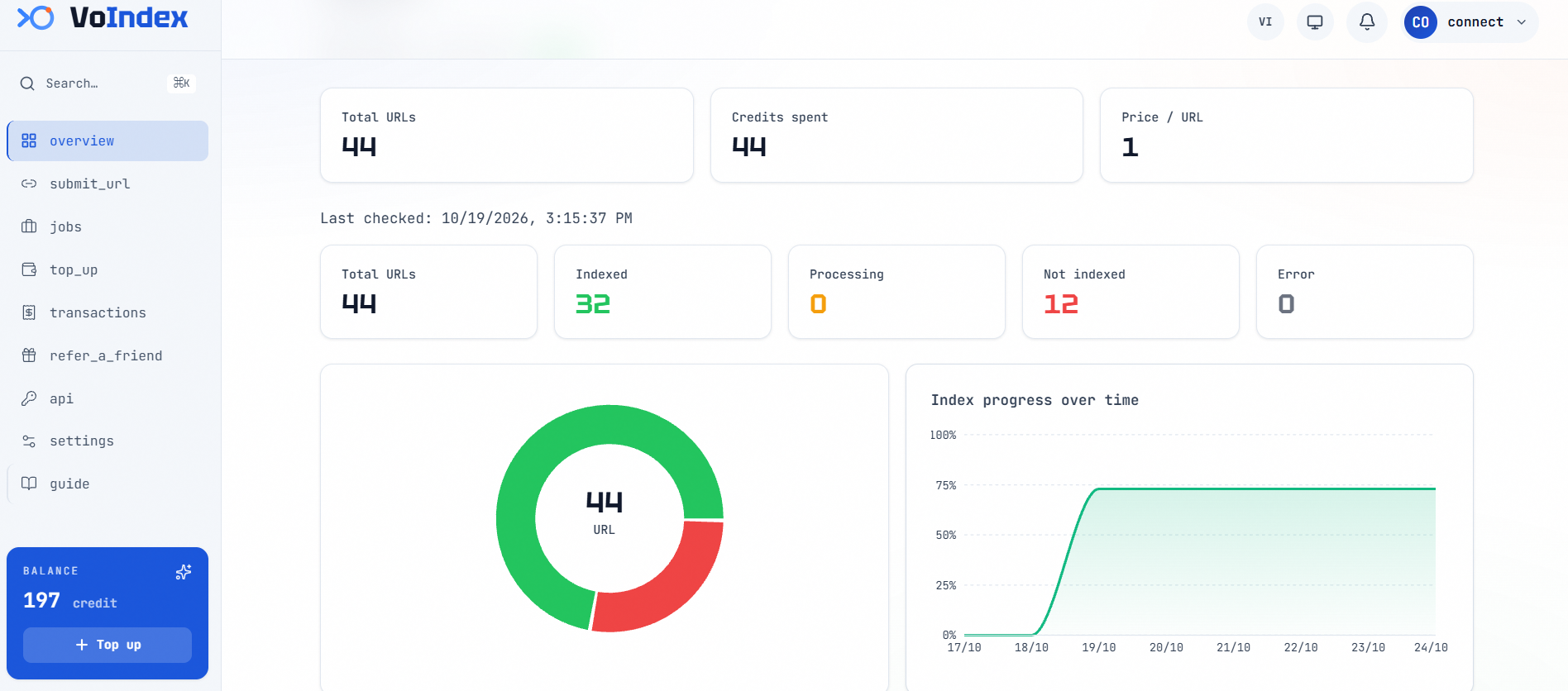1568x691 pixels.
Task: Open the settings page
Action: coord(108,441)
